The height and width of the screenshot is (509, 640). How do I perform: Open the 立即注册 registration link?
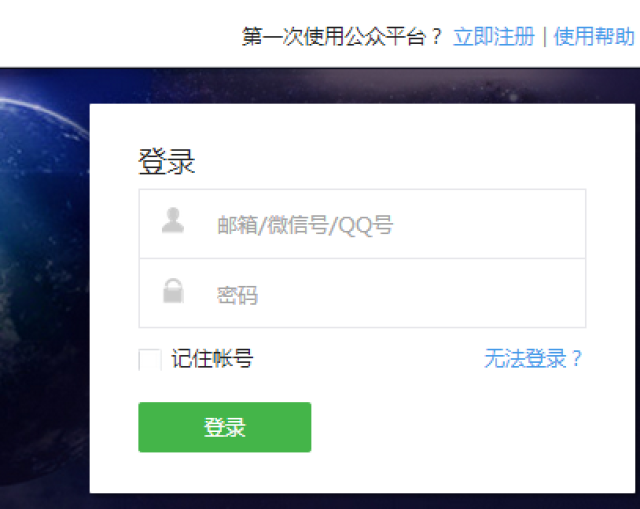[x=494, y=37]
